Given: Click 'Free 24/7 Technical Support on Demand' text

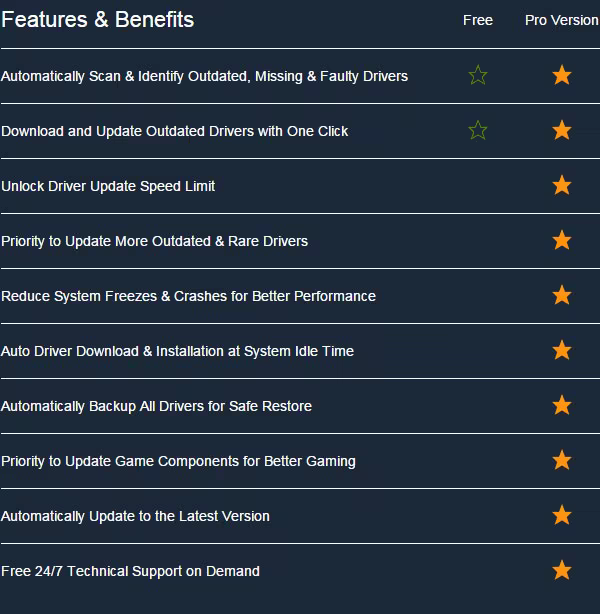Looking at the screenshot, I should [130, 571].
